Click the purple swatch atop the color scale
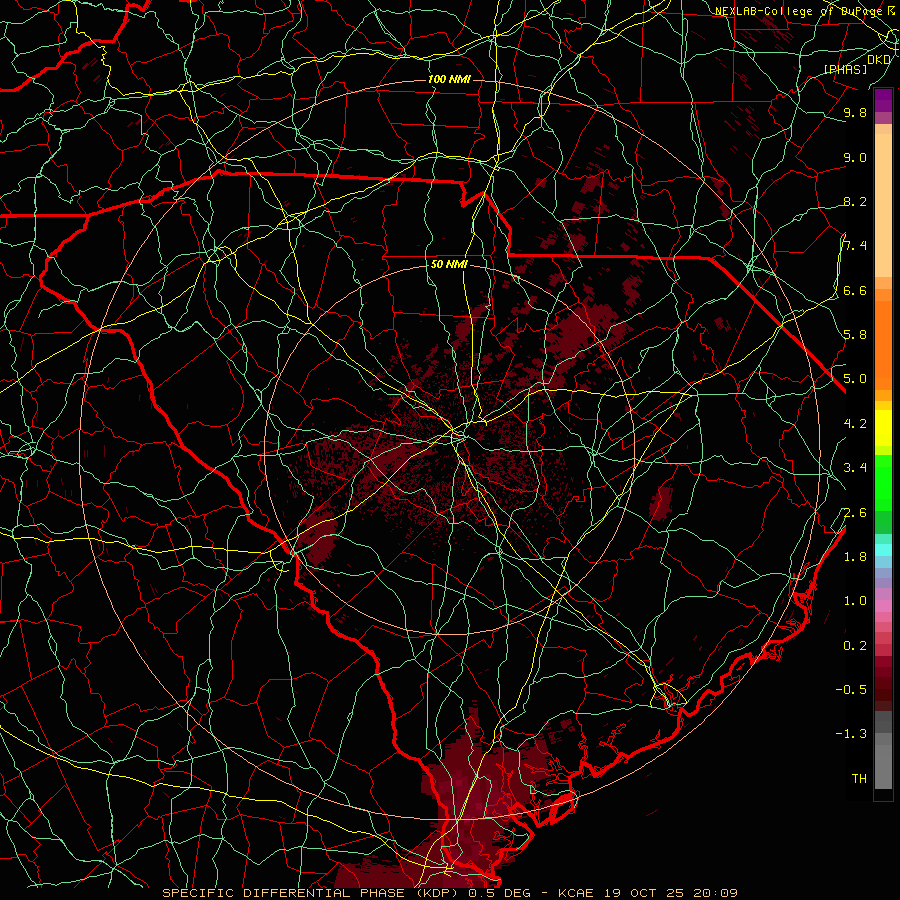 883,100
